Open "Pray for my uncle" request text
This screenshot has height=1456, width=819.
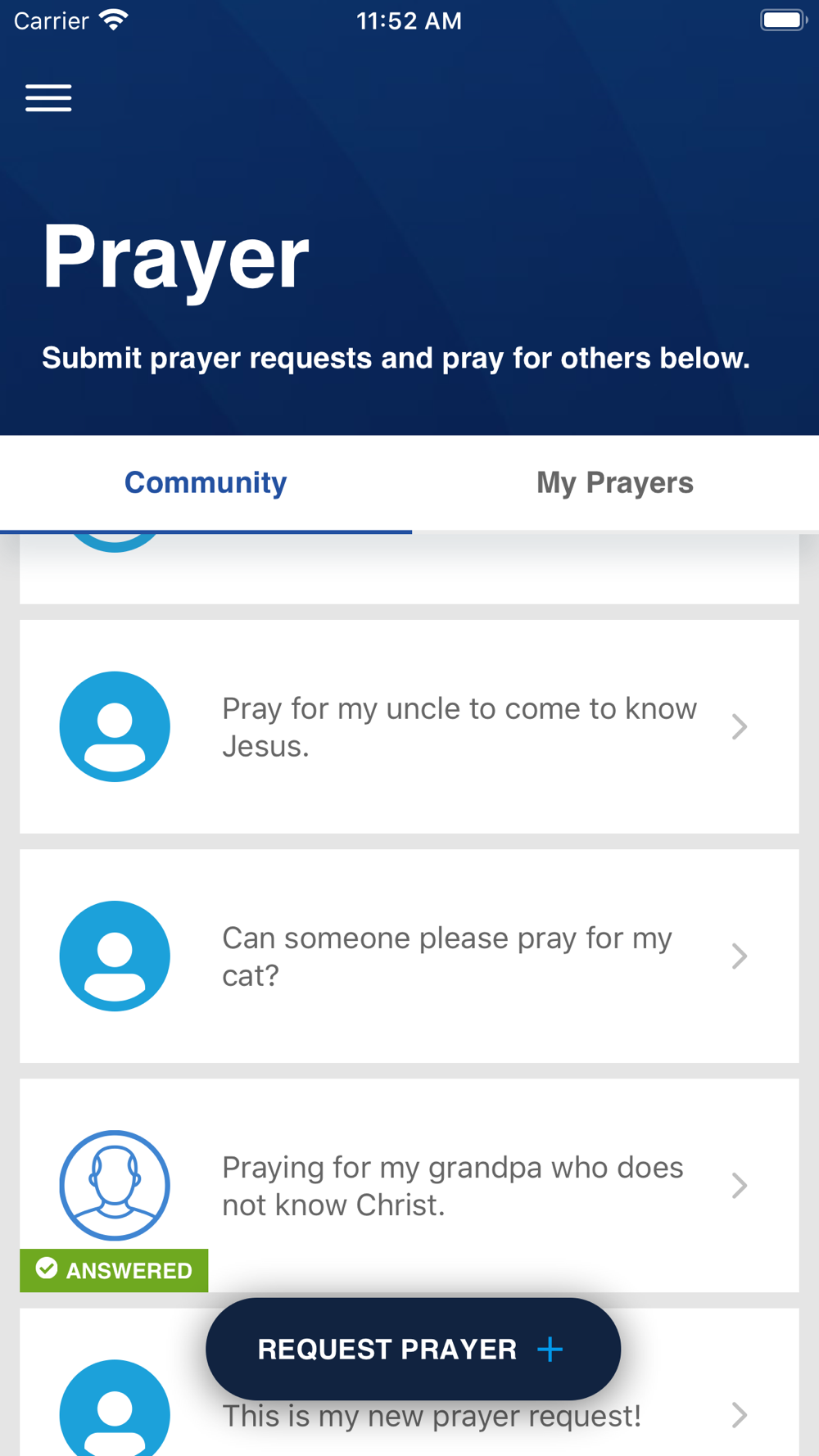[x=459, y=726]
